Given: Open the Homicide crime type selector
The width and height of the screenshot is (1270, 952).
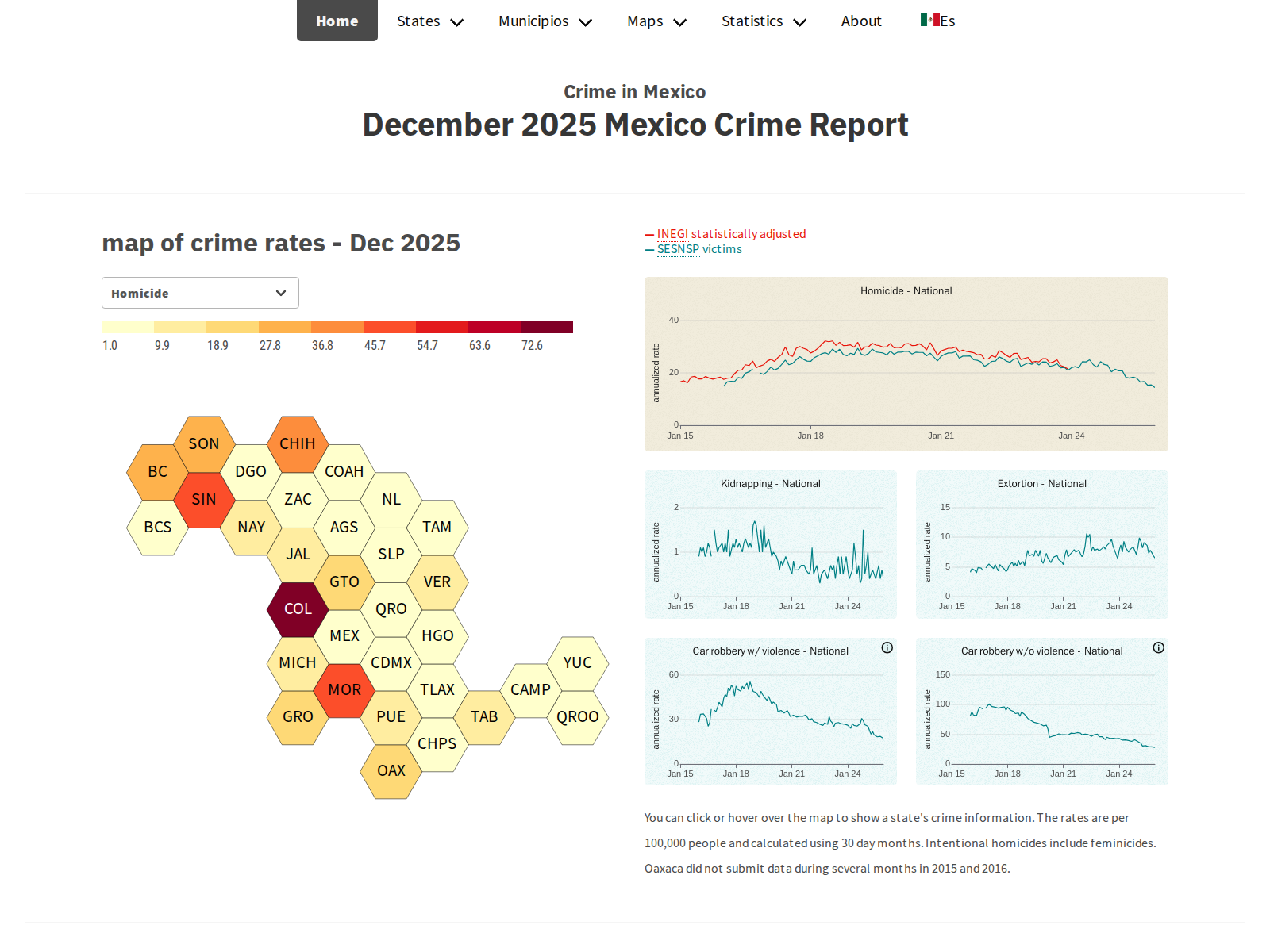Looking at the screenshot, I should coord(200,293).
